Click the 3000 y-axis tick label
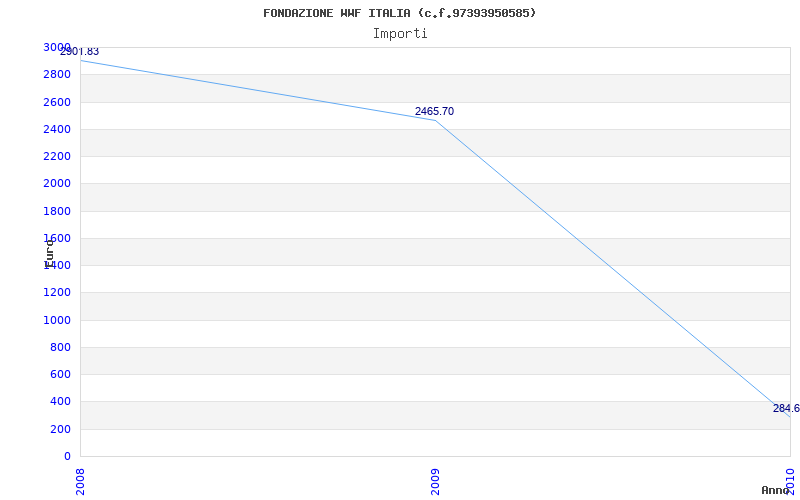800x500 pixels. pos(57,47)
